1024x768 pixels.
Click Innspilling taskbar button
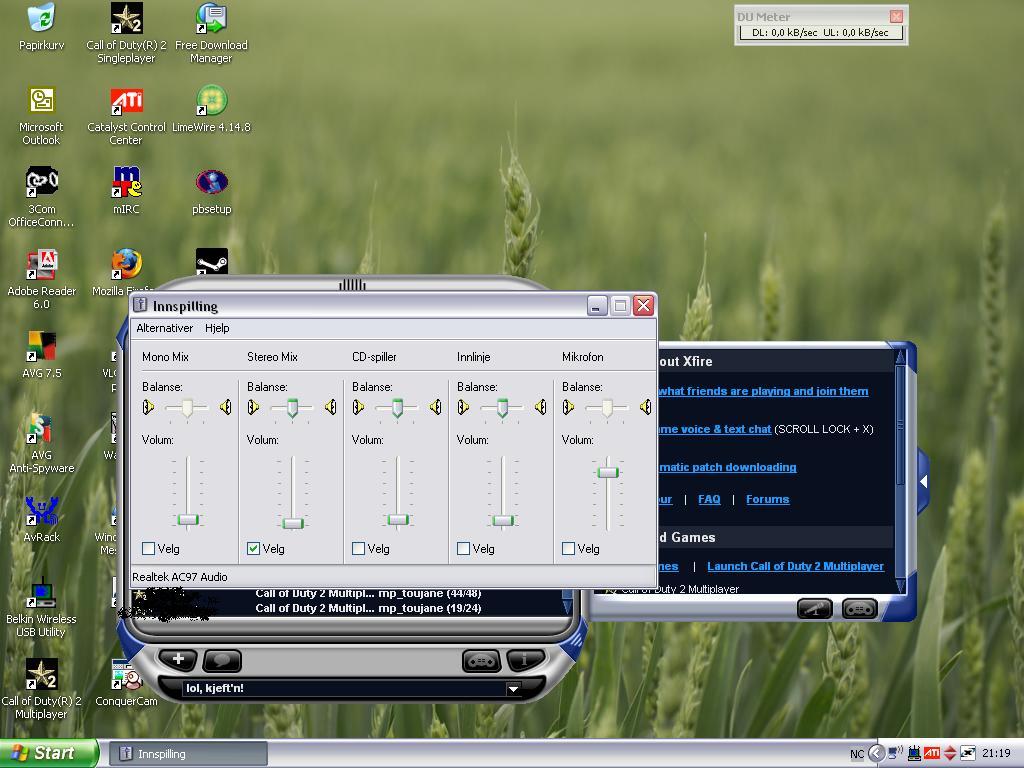point(188,754)
